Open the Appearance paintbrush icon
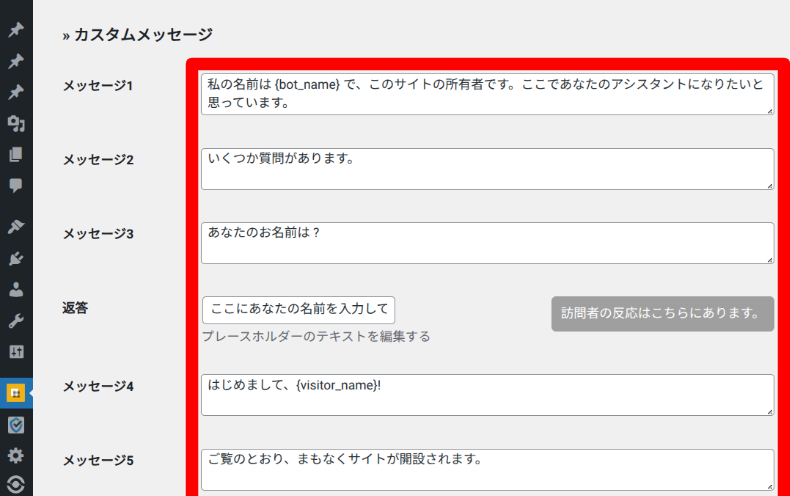The image size is (790, 496). 16,227
